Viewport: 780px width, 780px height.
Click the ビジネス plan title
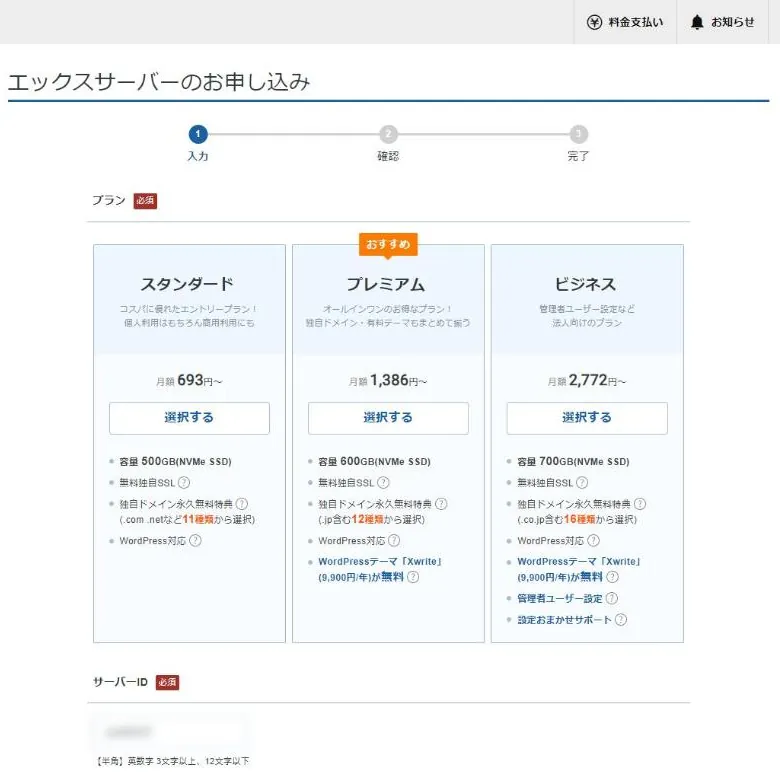click(585, 284)
